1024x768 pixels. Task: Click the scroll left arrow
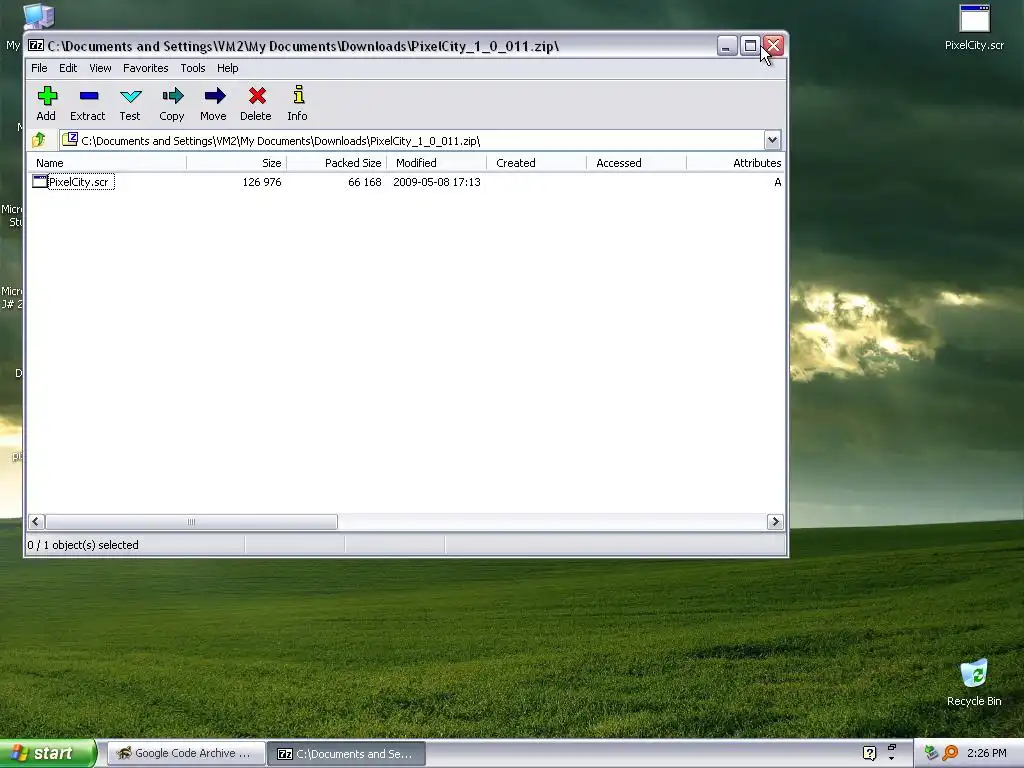pos(36,521)
